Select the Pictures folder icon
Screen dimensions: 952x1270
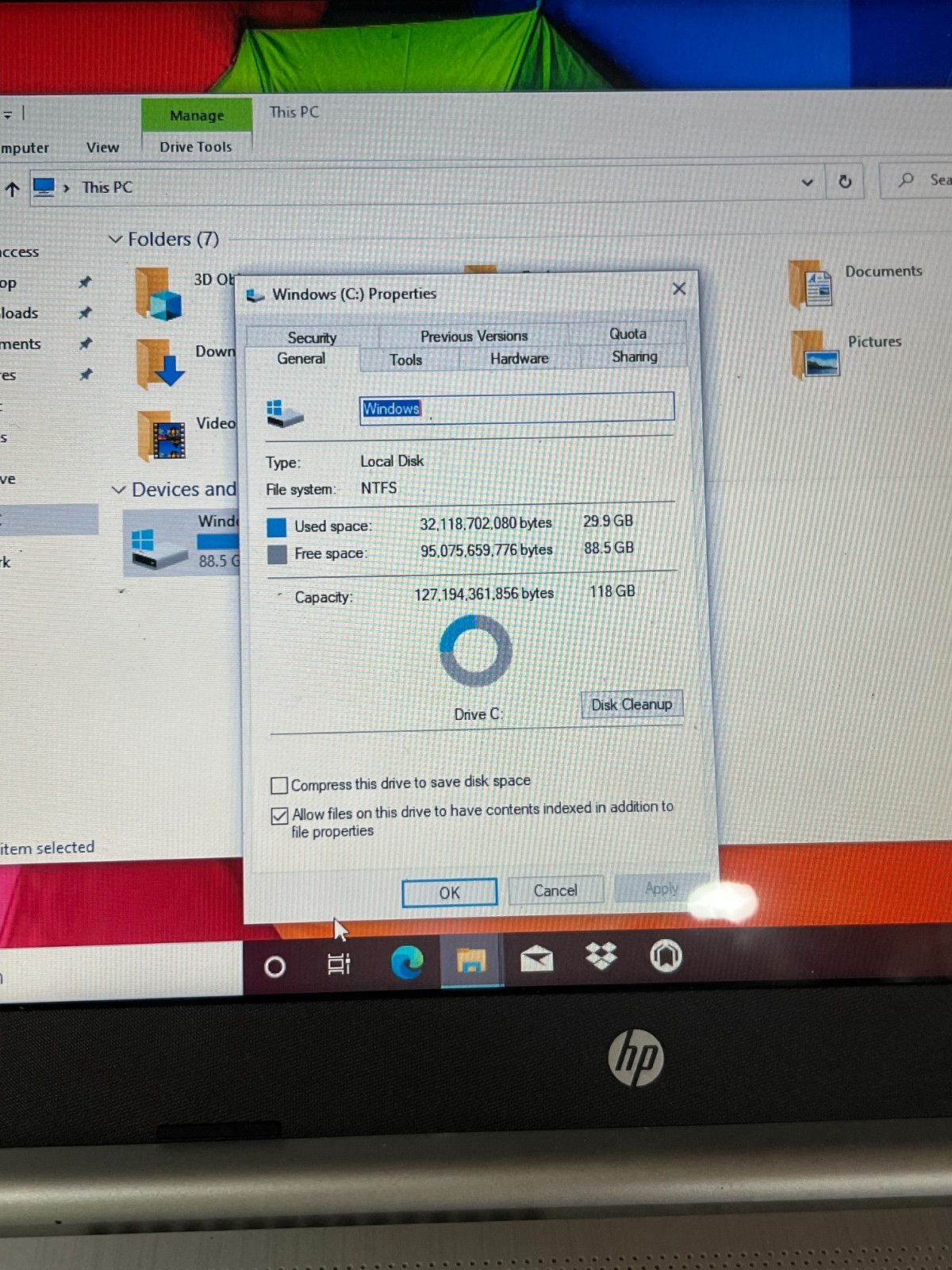(x=815, y=355)
